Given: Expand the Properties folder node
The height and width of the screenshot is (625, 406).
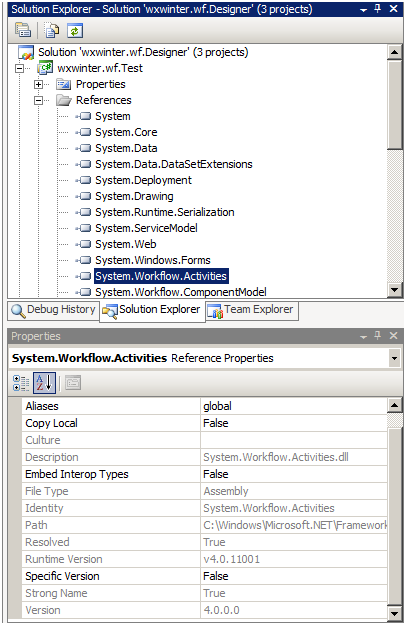Looking at the screenshot, I should coord(39,85).
